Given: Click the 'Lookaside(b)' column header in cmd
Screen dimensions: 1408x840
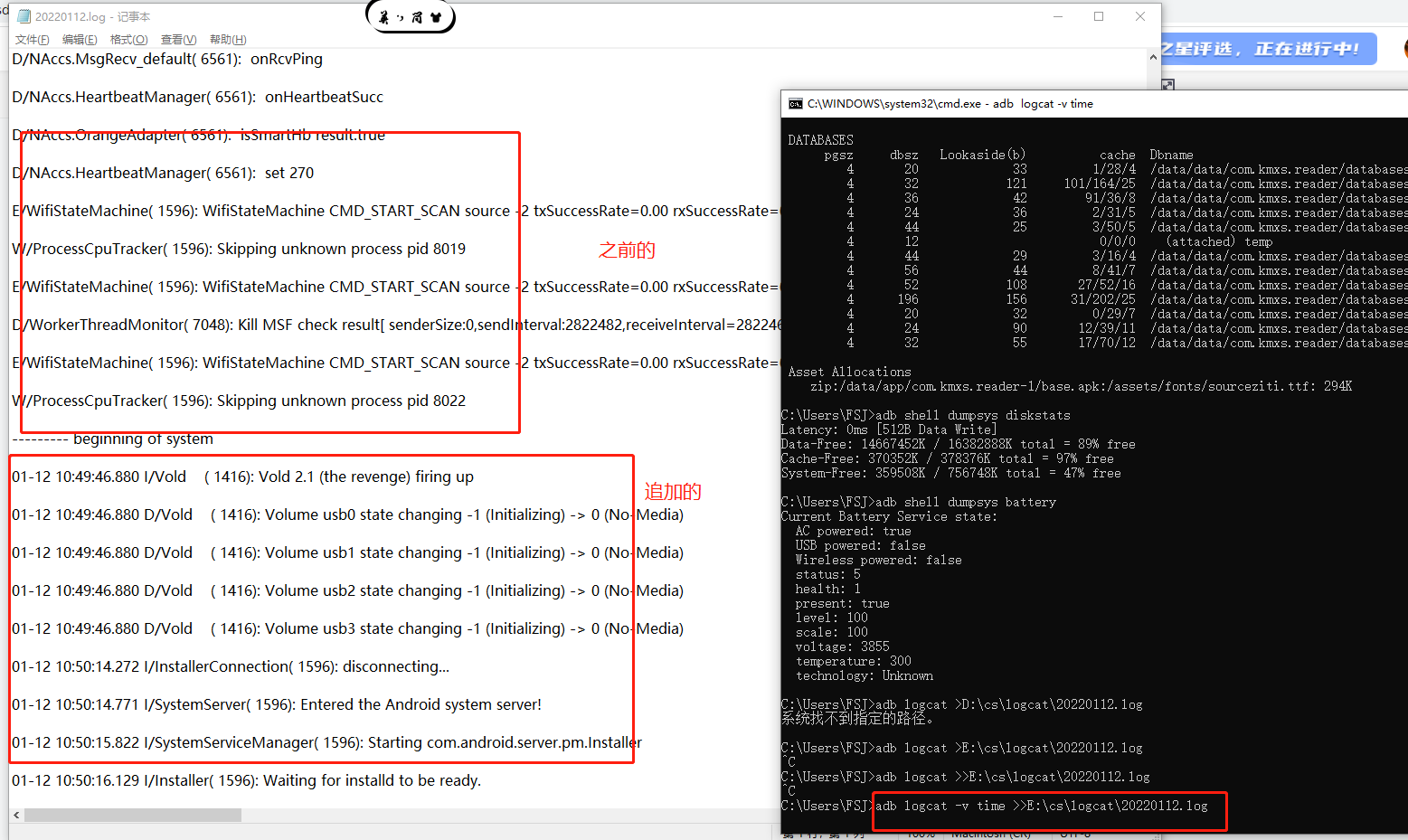Looking at the screenshot, I should click(983, 155).
